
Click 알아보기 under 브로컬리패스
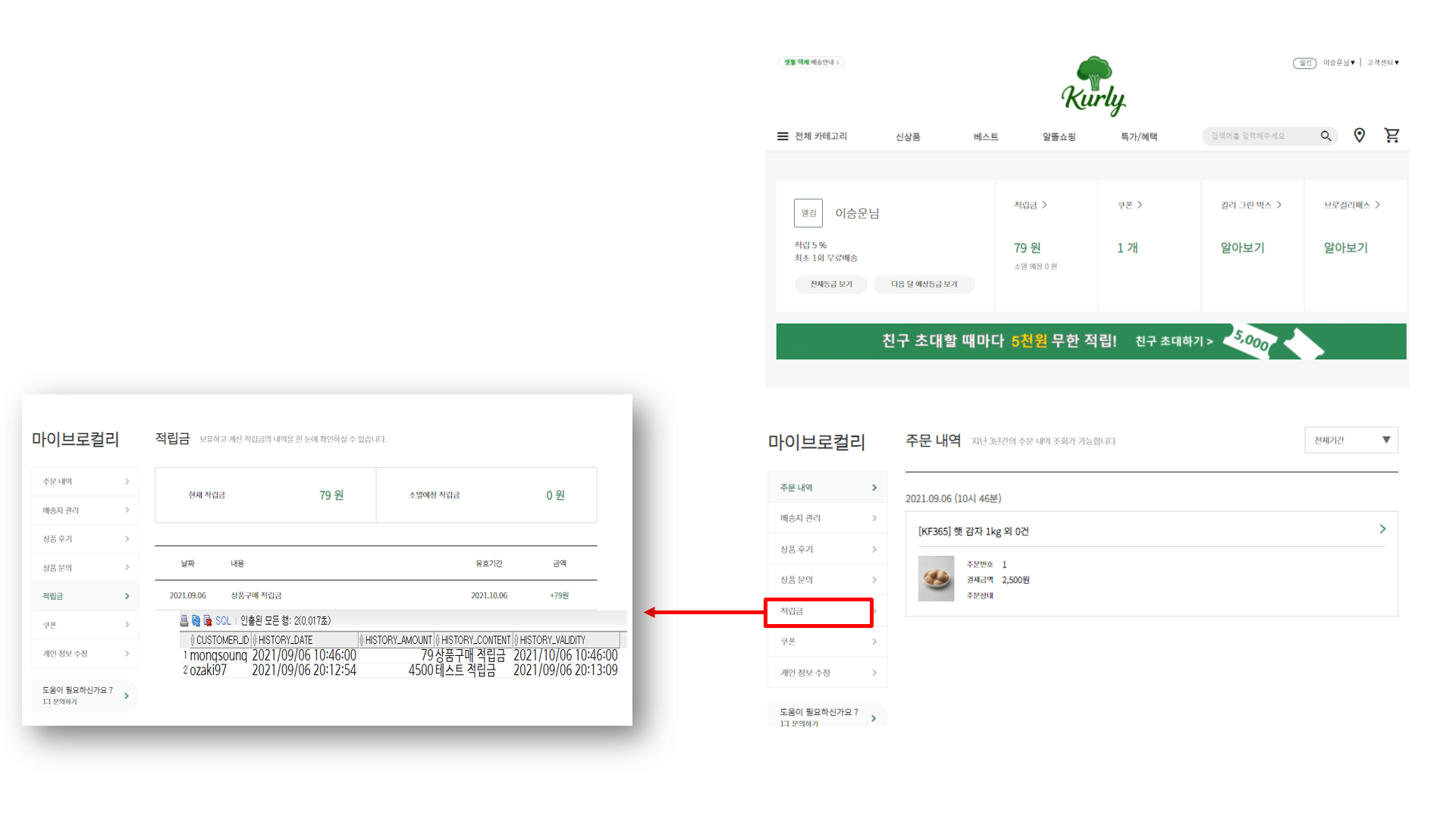click(x=1345, y=248)
